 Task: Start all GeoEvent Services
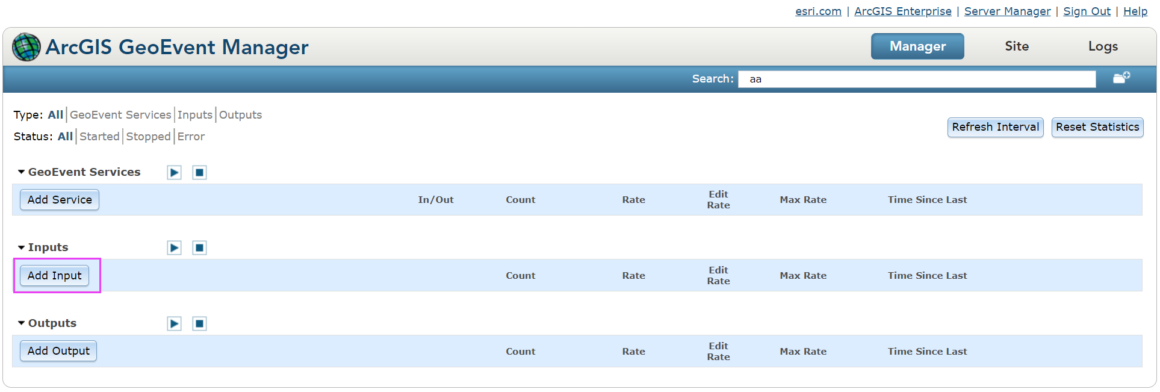pyautogui.click(x=174, y=172)
